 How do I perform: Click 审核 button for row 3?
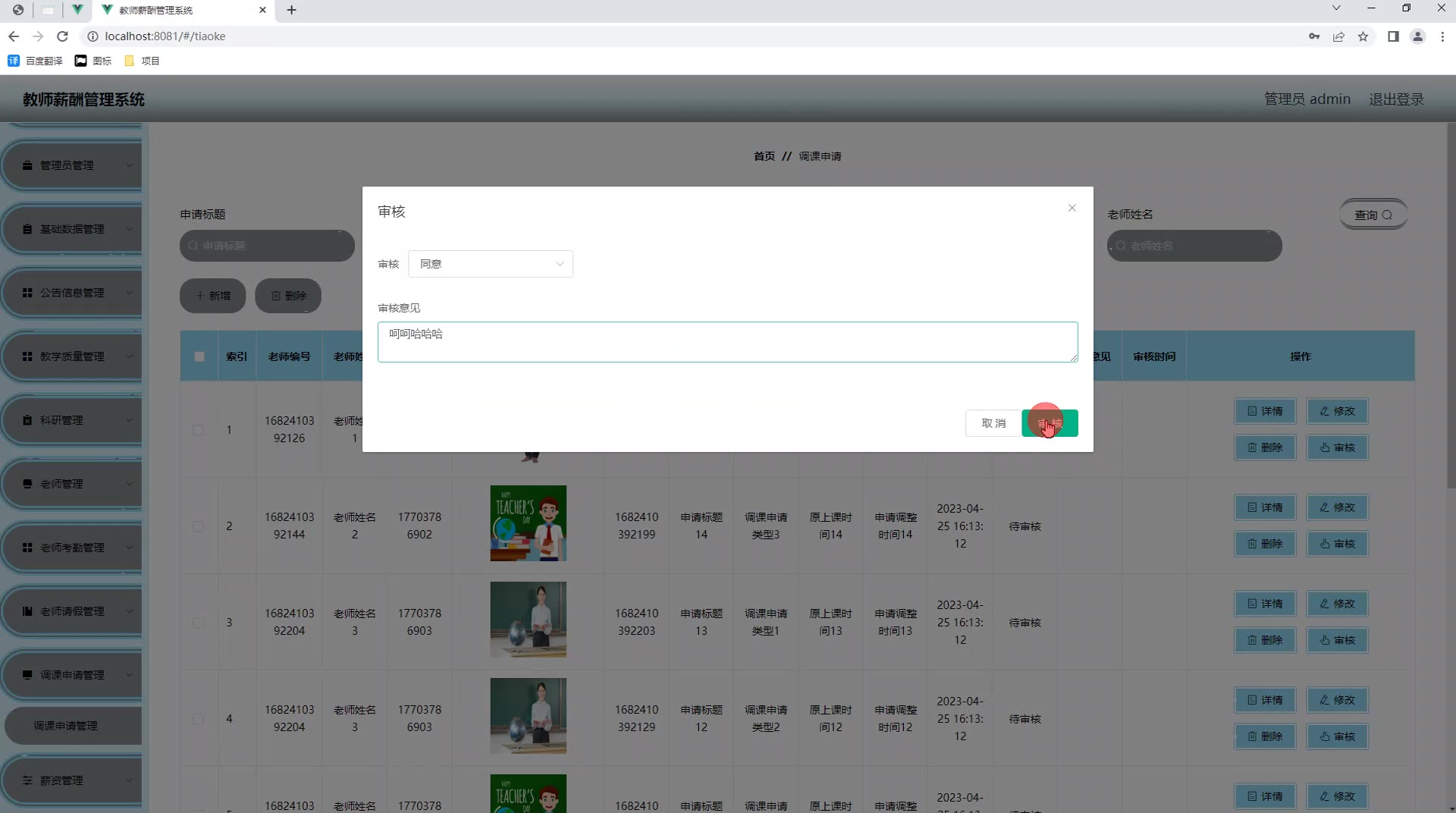[x=1337, y=640]
